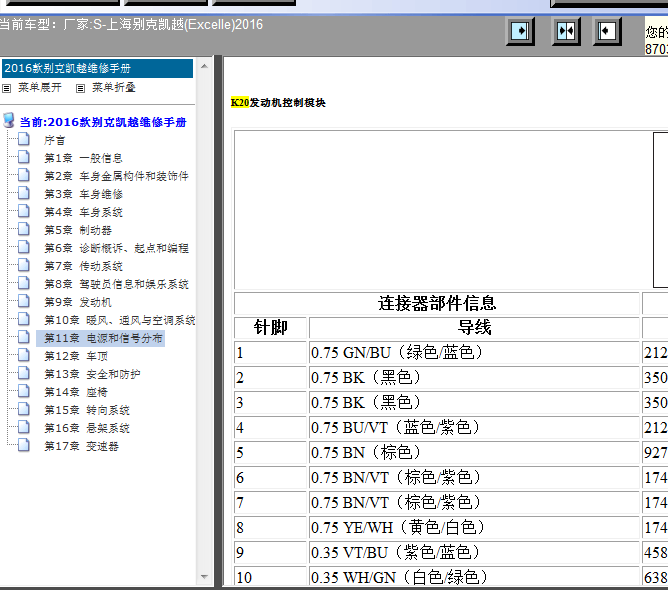Click the split-arrows center layout icon

point(566,31)
